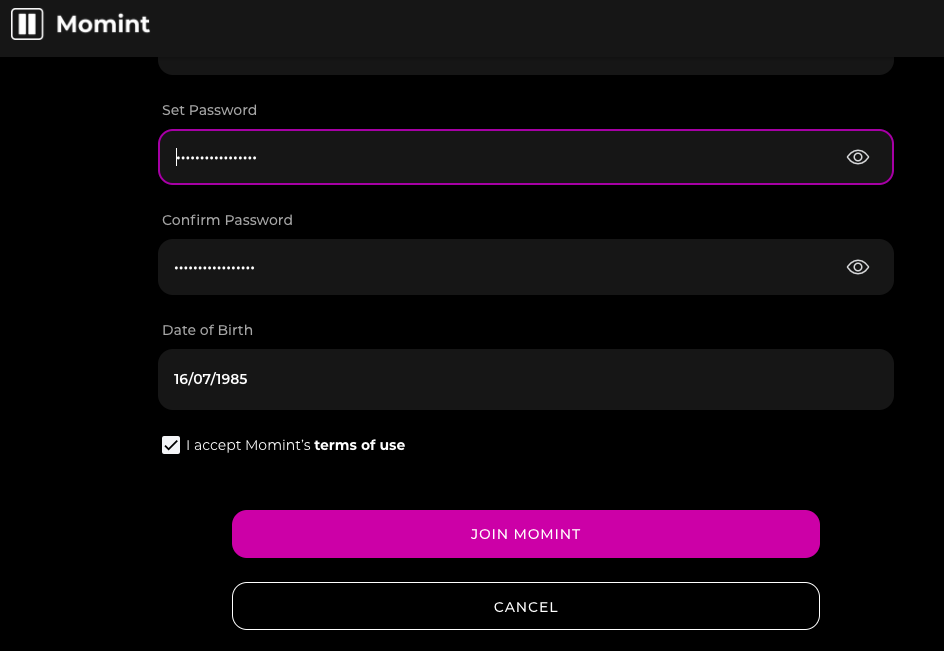Click the CANCEL button
This screenshot has width=944, height=651.
[x=526, y=606]
